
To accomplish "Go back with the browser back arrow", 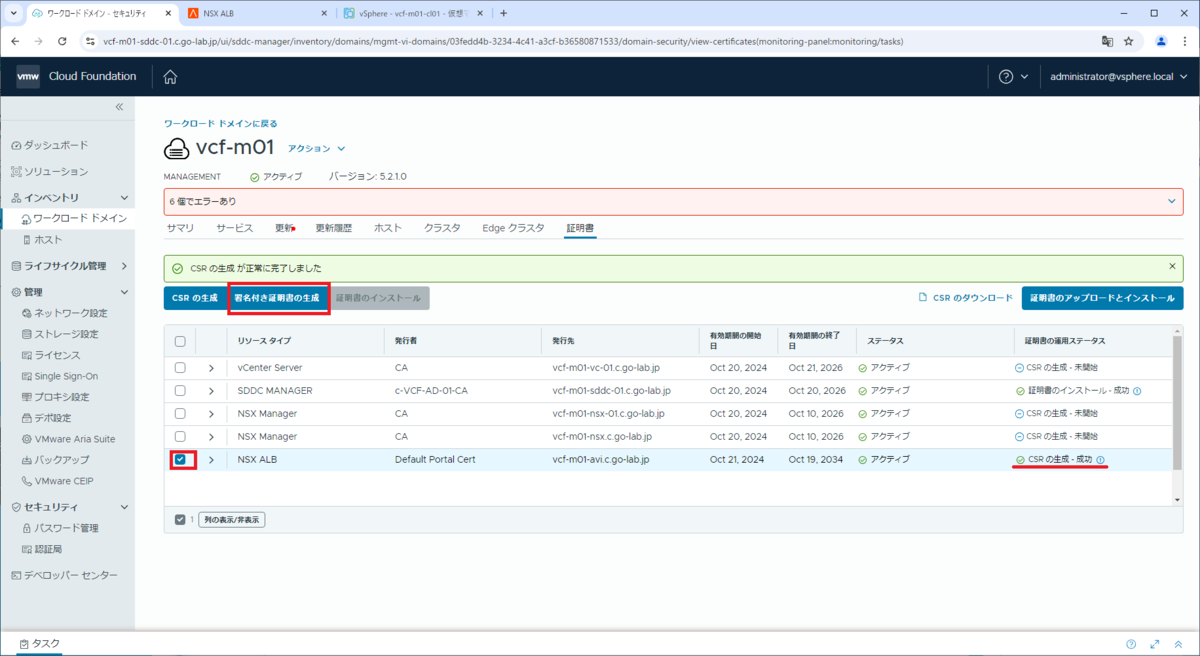I will (17, 42).
